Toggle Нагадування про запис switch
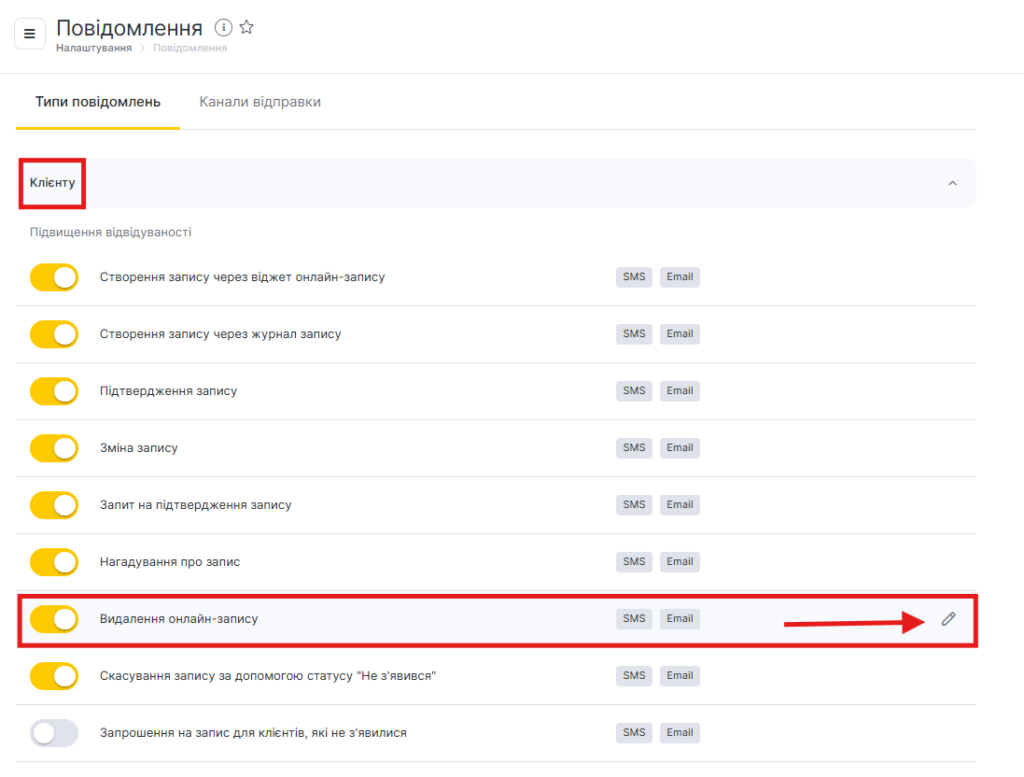1024x777 pixels. click(54, 562)
